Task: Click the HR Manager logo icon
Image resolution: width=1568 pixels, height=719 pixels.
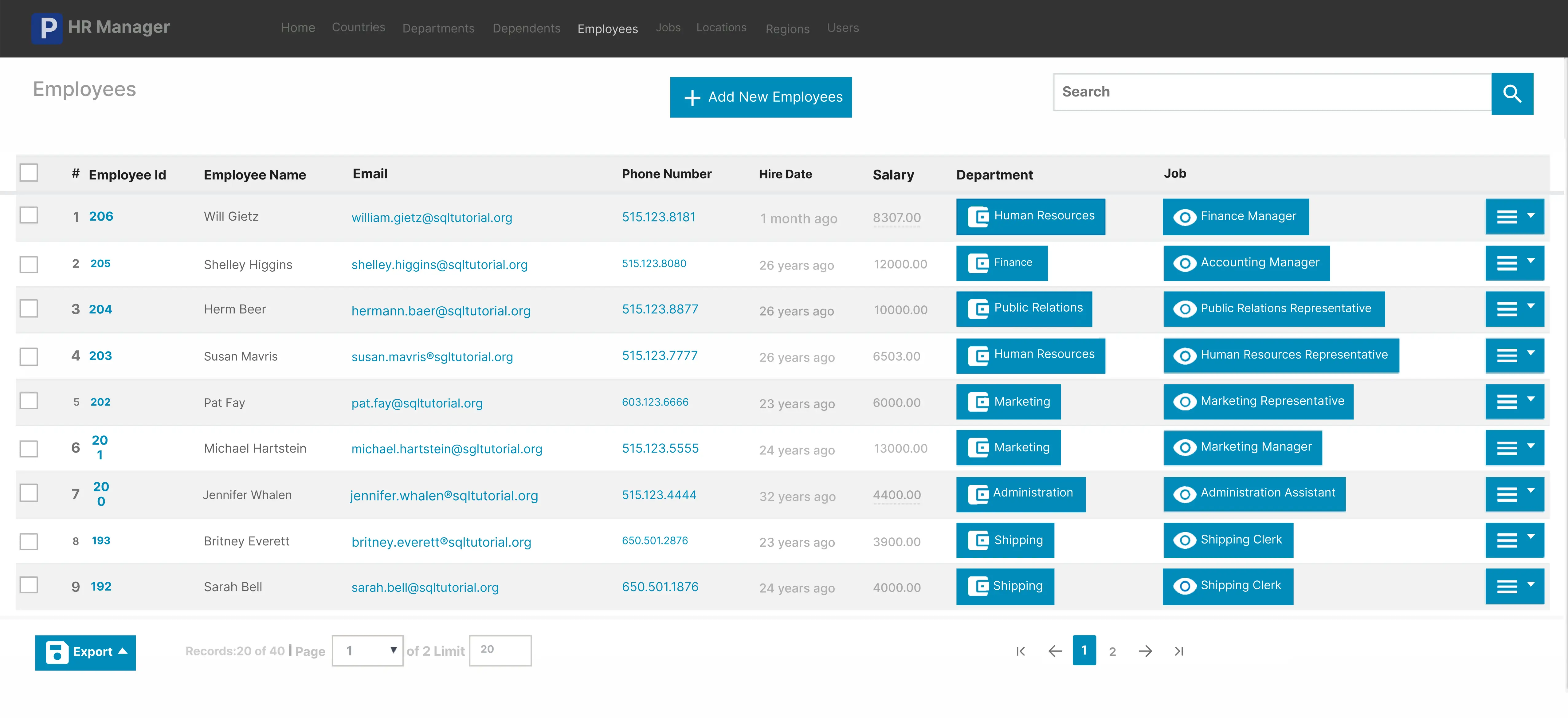Action: pyautogui.click(x=47, y=28)
